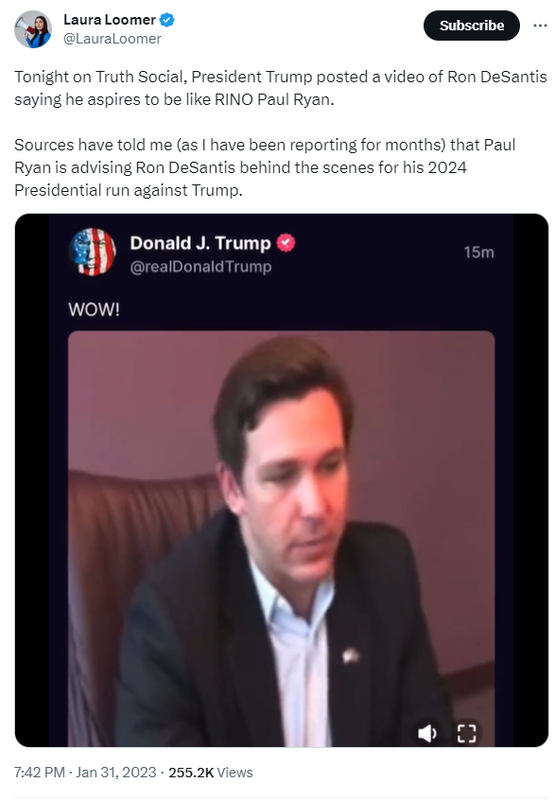Click the paragraph starting 'Sources have told me'
The image size is (554, 800).
click(265, 167)
